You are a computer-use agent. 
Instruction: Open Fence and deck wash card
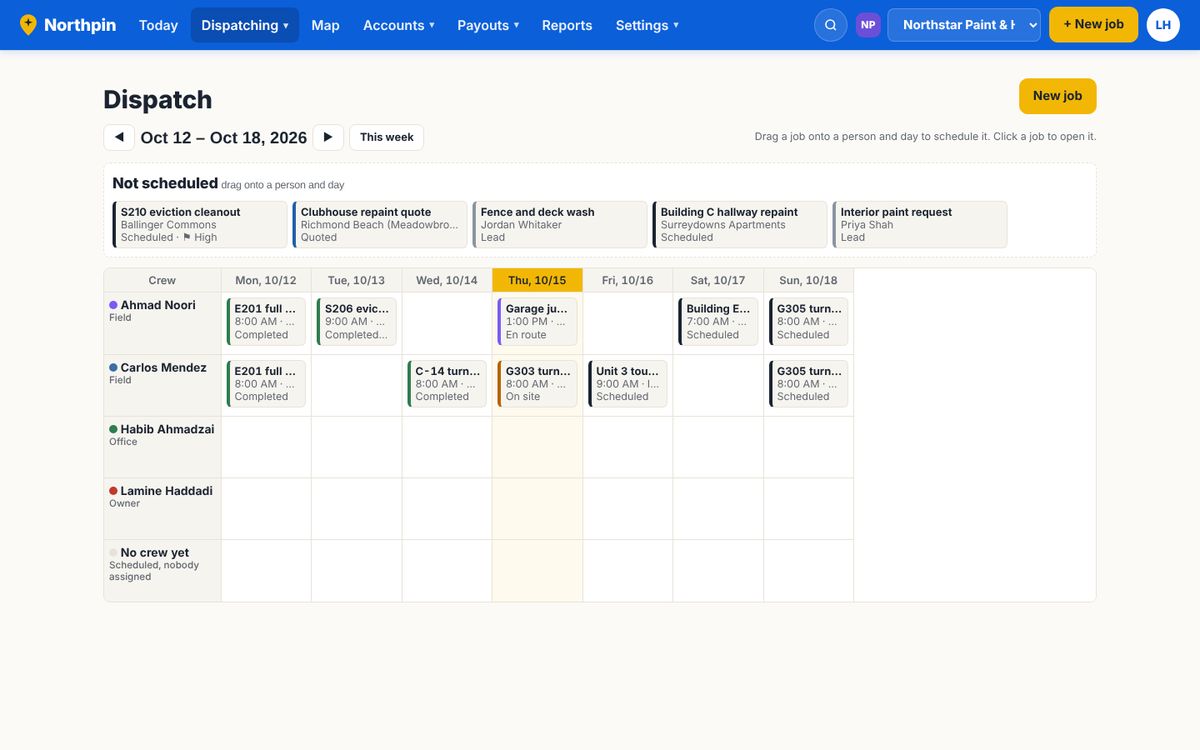point(560,225)
